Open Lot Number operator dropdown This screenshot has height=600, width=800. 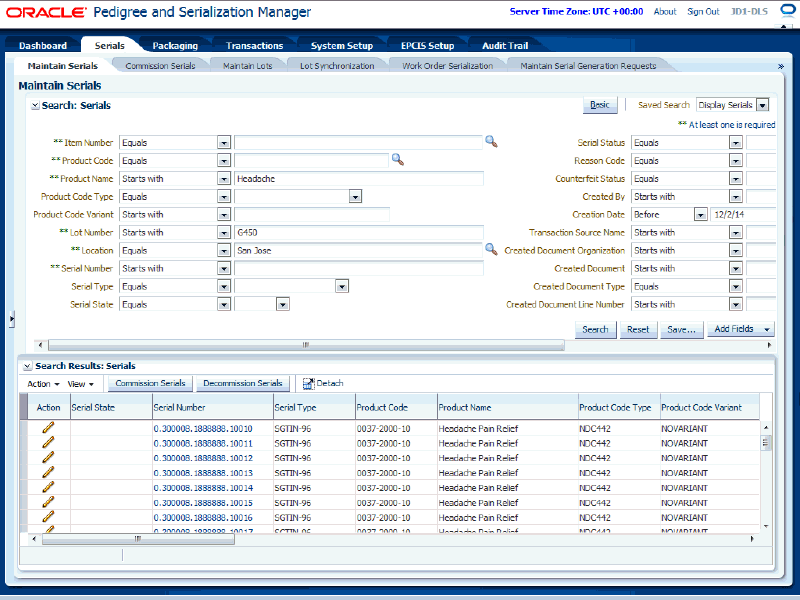[x=224, y=233]
